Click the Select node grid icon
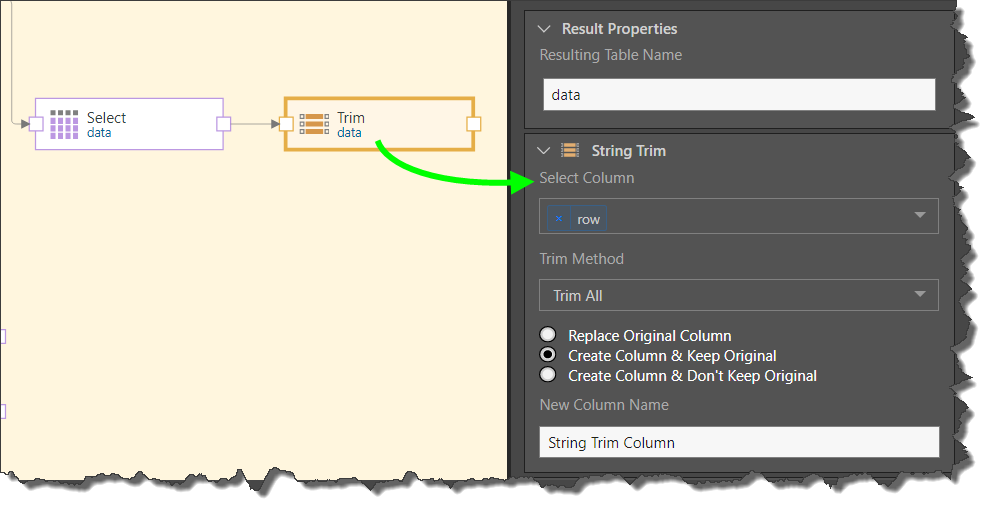Screen dimensions: 996x513 (64, 124)
